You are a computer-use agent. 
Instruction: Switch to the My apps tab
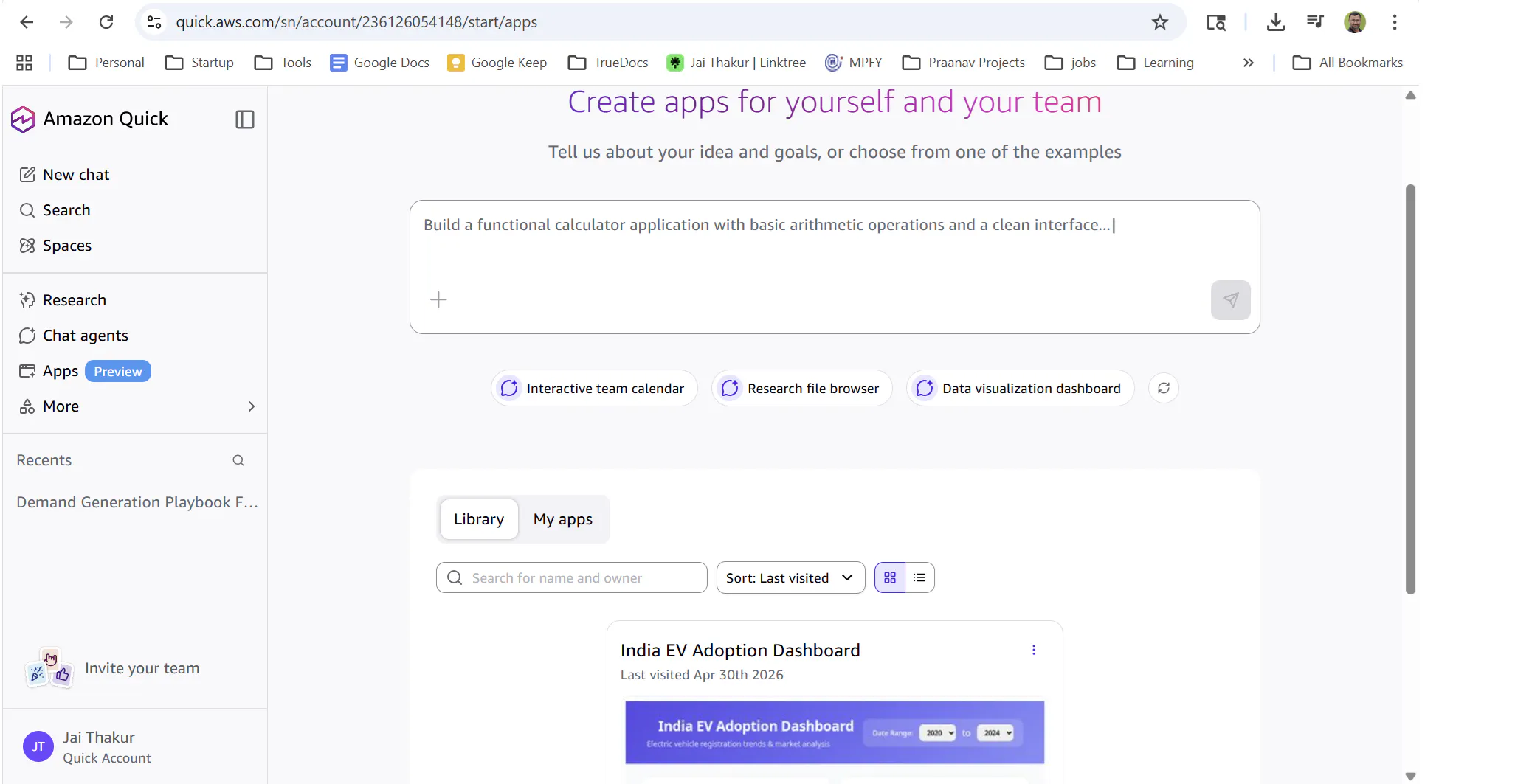[563, 519]
